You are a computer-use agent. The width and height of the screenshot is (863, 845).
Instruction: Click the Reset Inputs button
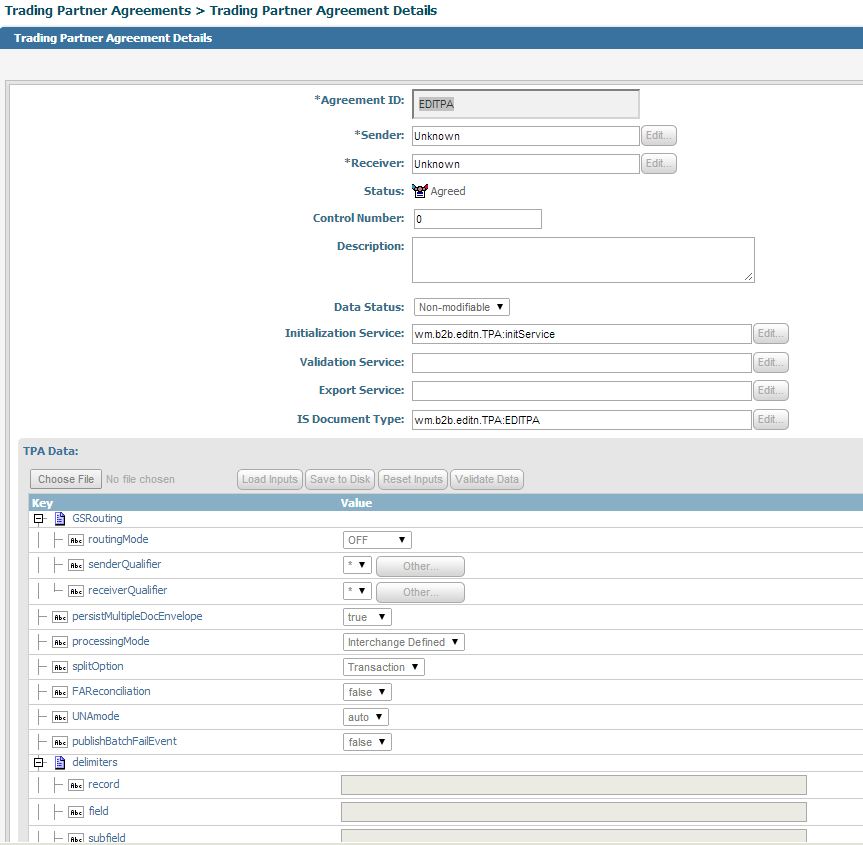coord(413,479)
